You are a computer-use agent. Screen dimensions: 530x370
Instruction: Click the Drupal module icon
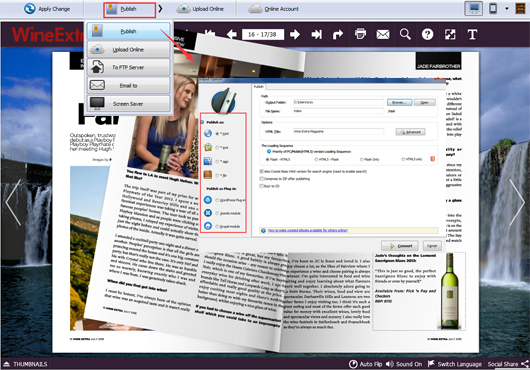tap(208, 226)
